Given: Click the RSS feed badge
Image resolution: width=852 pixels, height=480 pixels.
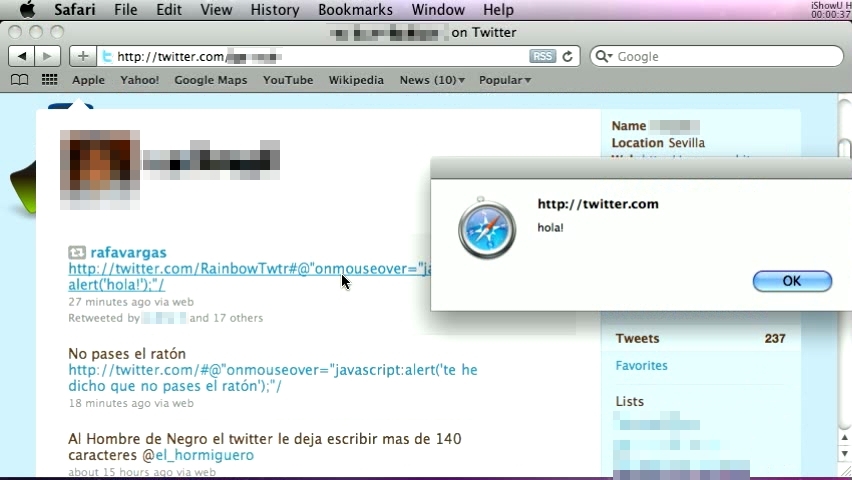Looking at the screenshot, I should tap(542, 56).
